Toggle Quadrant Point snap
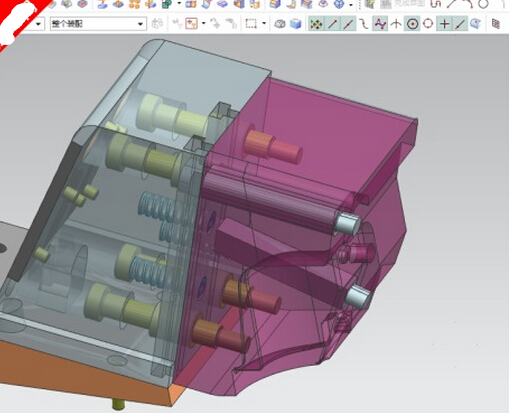The width and height of the screenshot is (510, 413). (428, 24)
